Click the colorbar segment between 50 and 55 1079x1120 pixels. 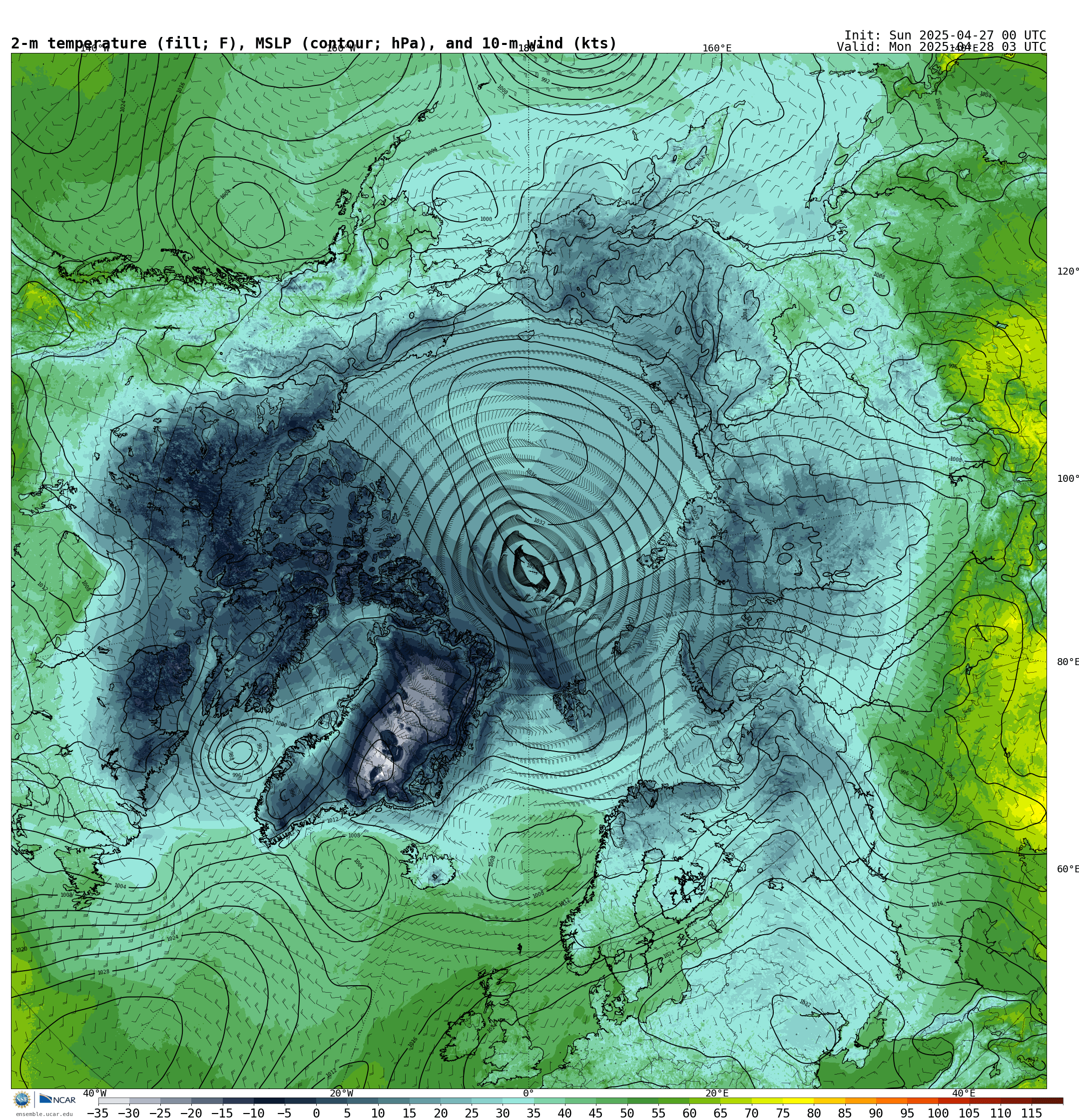point(643,1101)
